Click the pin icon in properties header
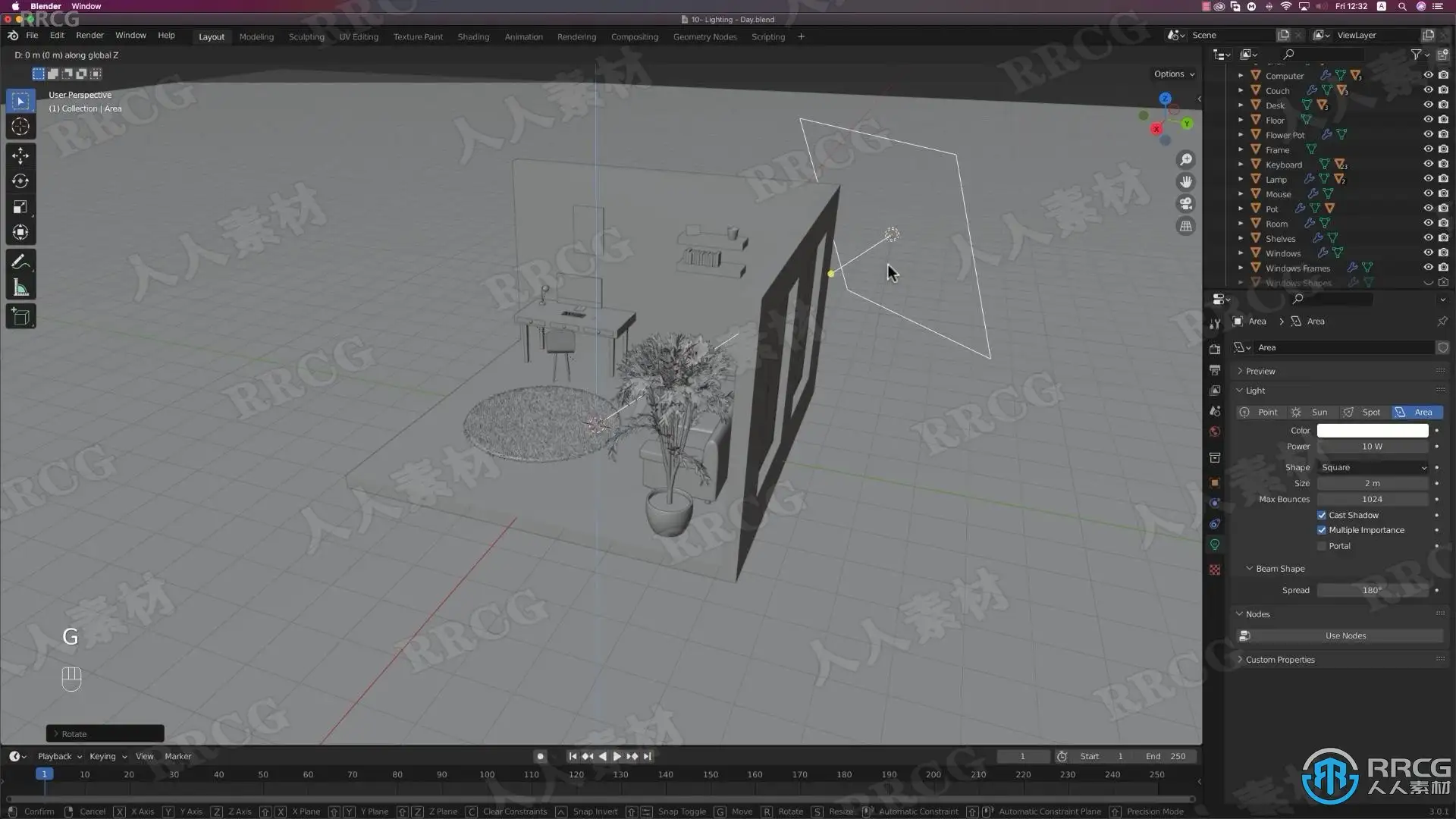Screen dimensions: 1456x819 point(1442,322)
